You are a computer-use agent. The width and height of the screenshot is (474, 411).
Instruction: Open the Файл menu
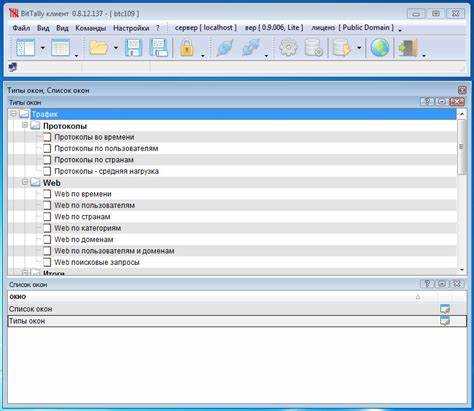click(21, 28)
